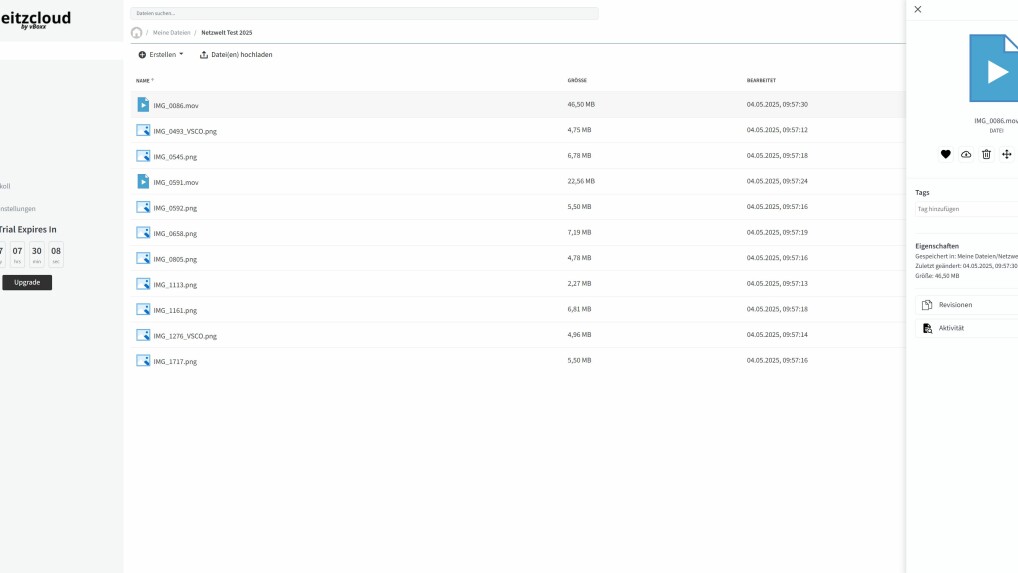Click the Dateien suchen search field
1018x573 pixels.
364,13
